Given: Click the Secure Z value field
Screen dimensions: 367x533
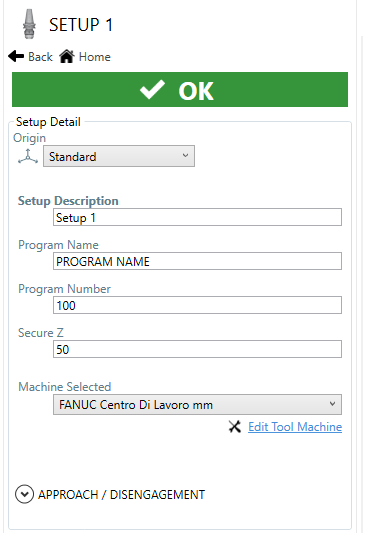Looking at the screenshot, I should coord(197,349).
